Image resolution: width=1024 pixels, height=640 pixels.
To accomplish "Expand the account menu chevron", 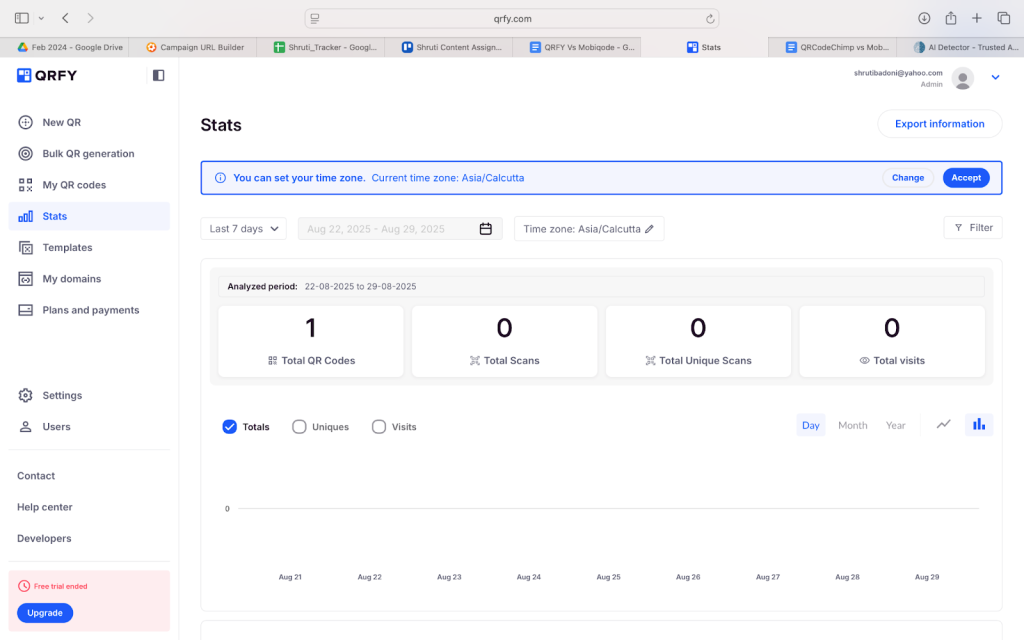I will tap(995, 78).
